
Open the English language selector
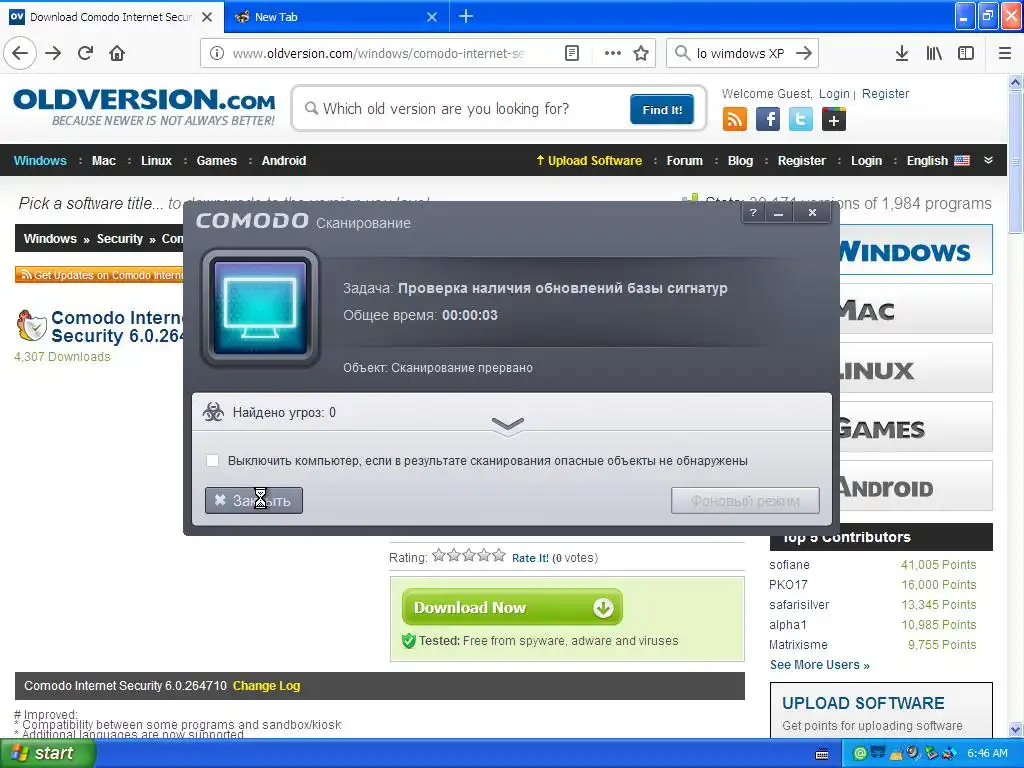[938, 161]
